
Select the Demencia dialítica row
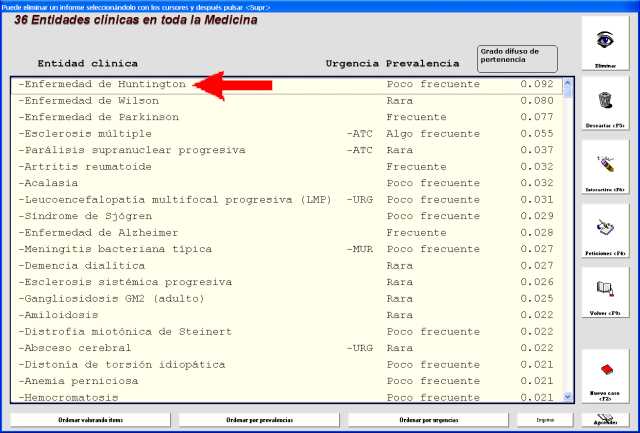287,266
